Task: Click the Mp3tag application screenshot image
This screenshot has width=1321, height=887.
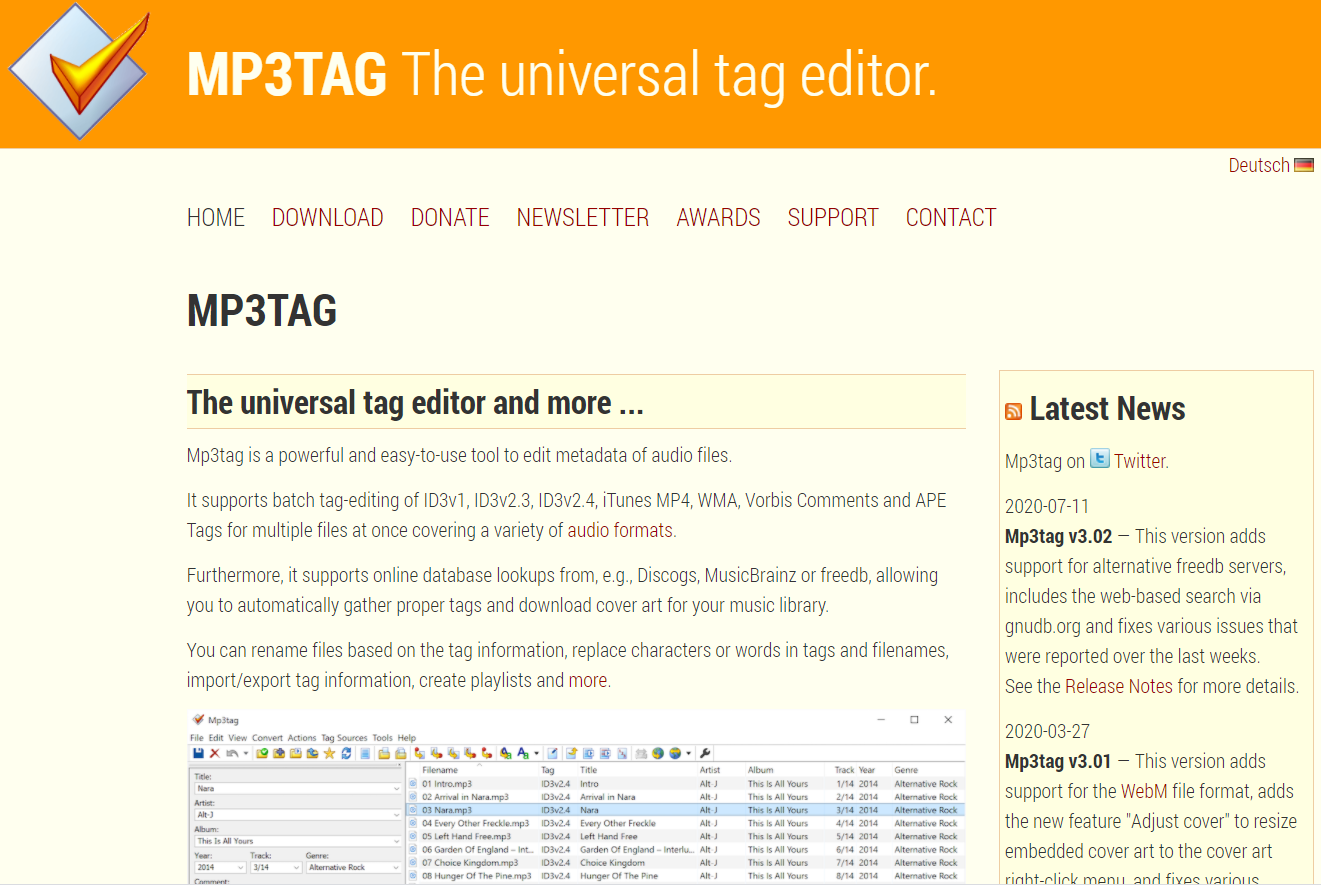Action: point(577,797)
